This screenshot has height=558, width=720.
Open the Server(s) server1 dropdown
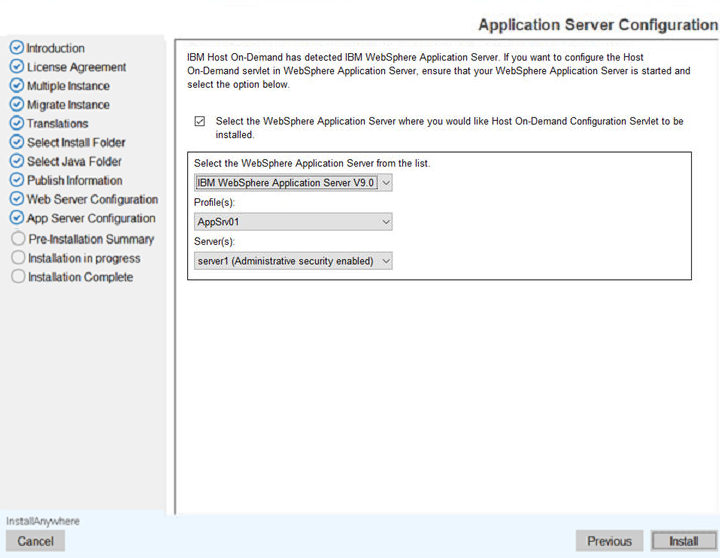tap(293, 261)
